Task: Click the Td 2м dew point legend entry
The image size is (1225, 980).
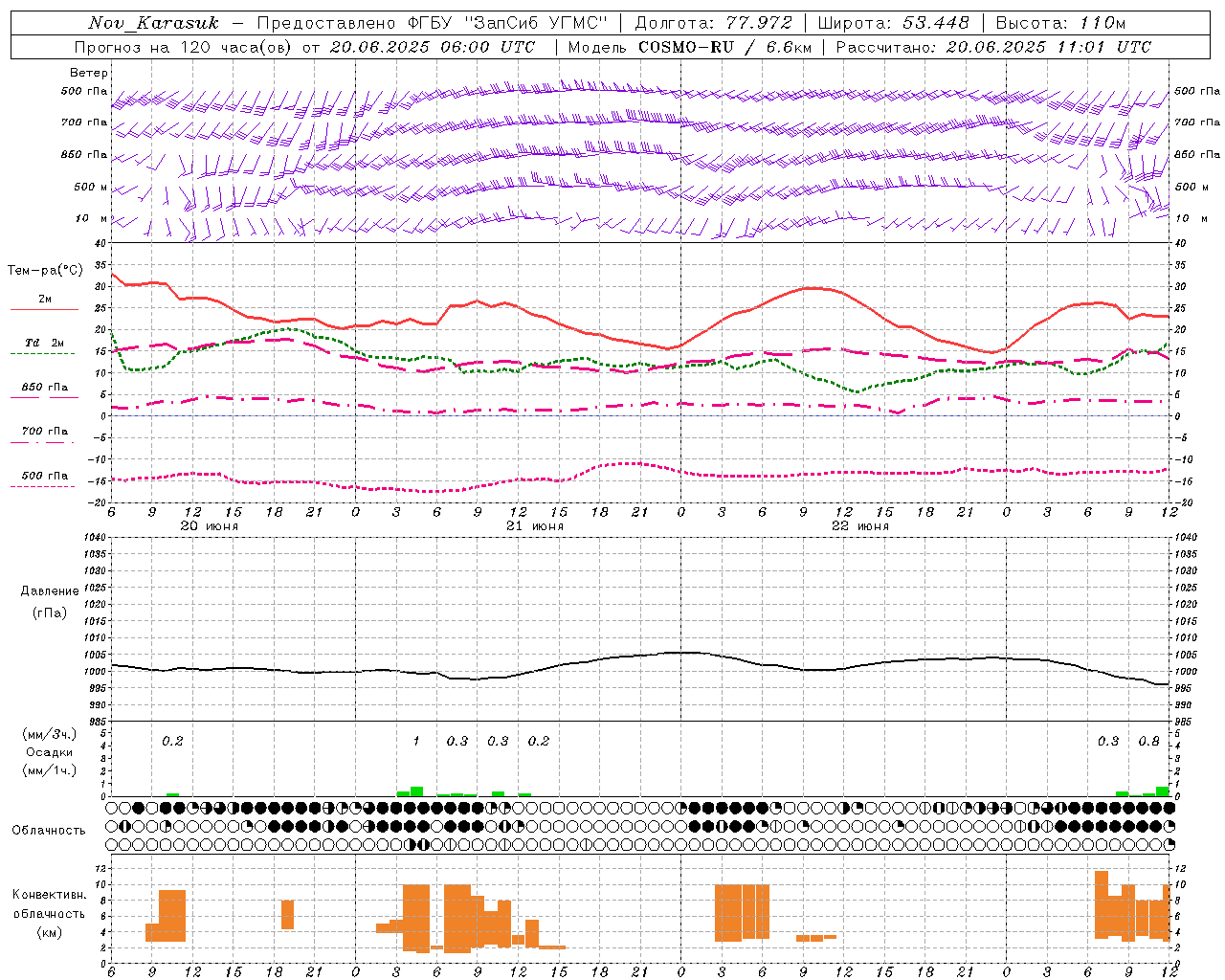Action: click(x=44, y=343)
